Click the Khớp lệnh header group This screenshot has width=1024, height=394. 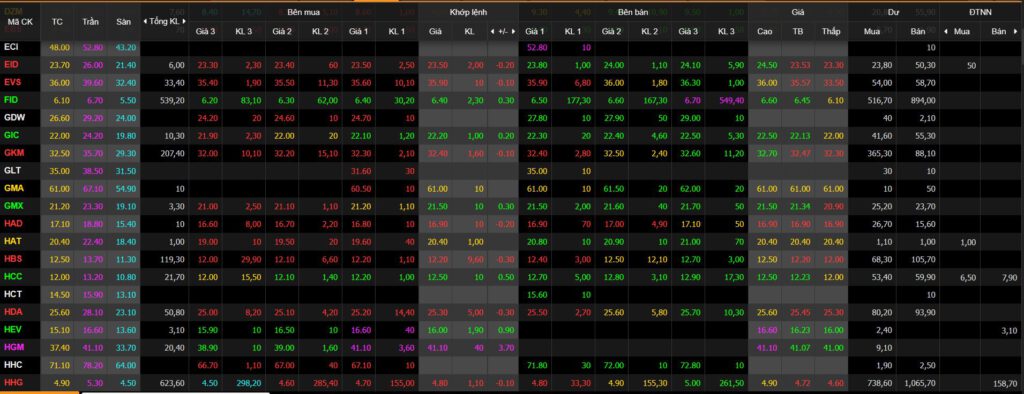468,12
